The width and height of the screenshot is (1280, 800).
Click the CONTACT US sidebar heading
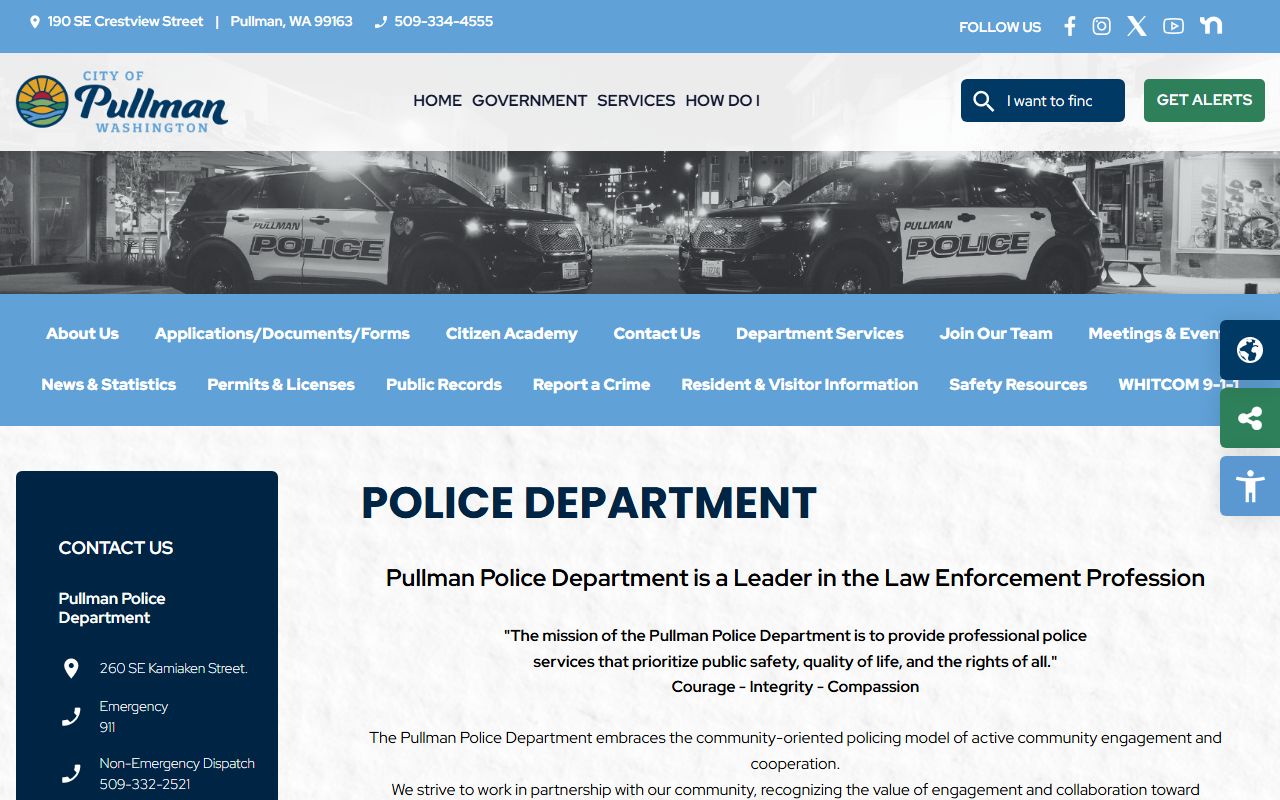115,547
